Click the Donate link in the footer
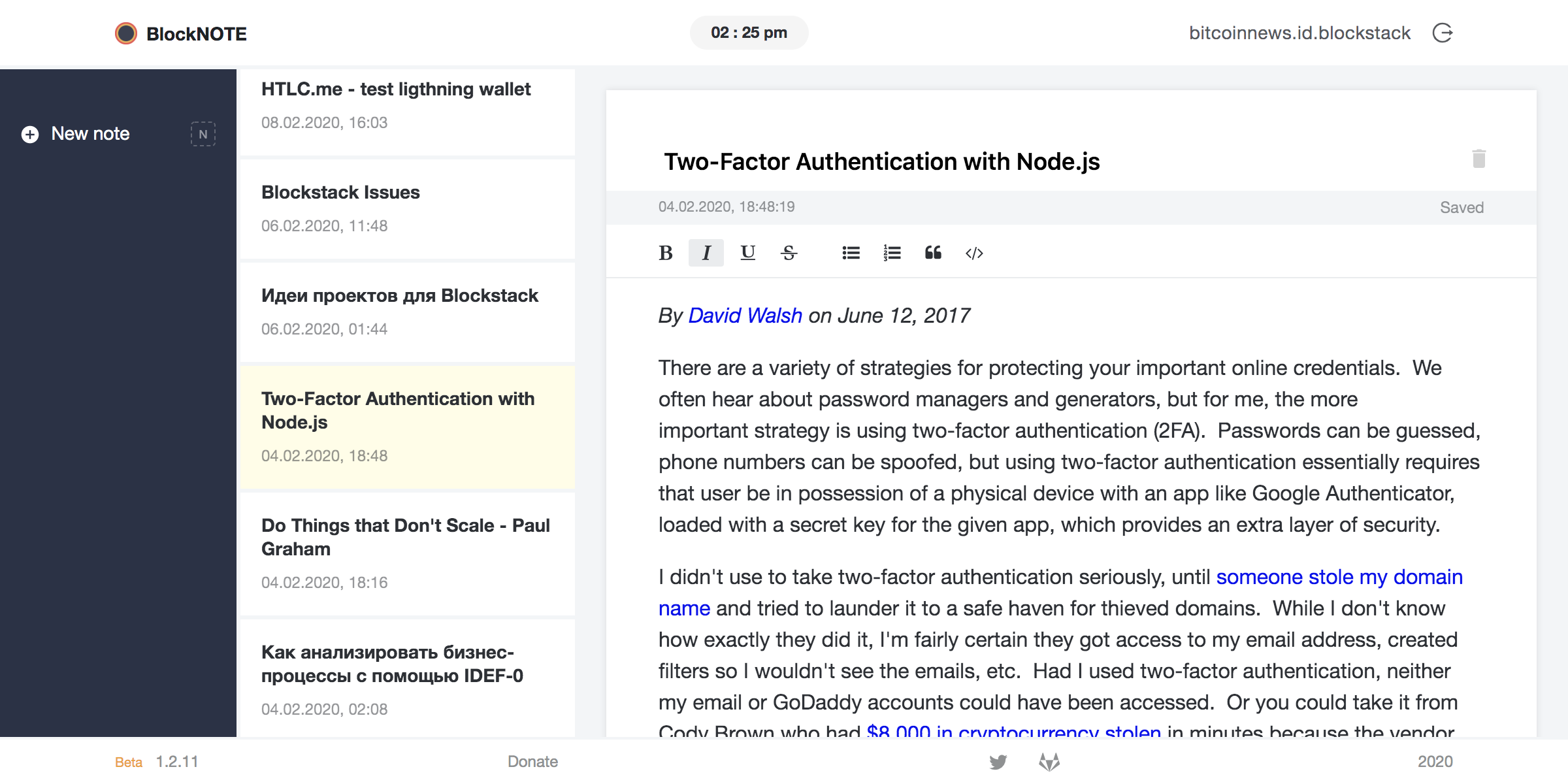The height and width of the screenshot is (784, 1568). [x=532, y=762]
